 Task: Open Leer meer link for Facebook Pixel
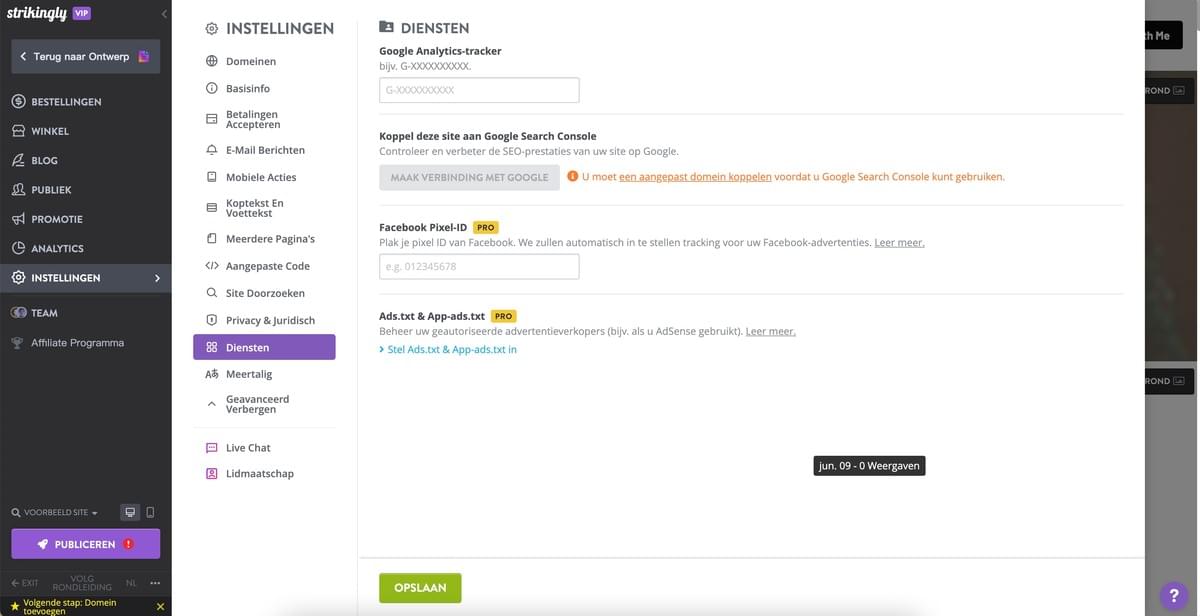pos(899,243)
